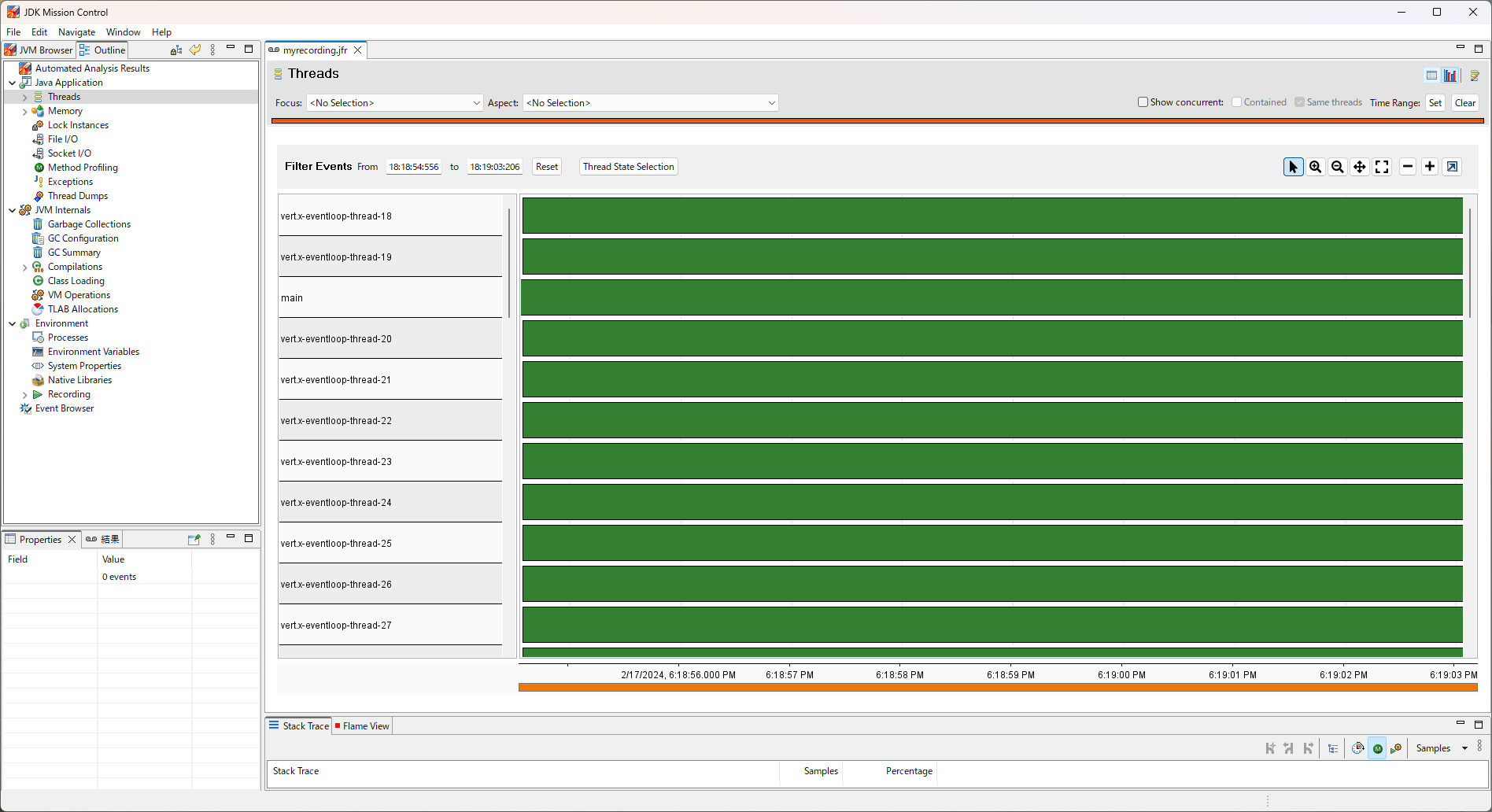Expand the Recording tree node
Screen dimensions: 1492x812
(24, 393)
